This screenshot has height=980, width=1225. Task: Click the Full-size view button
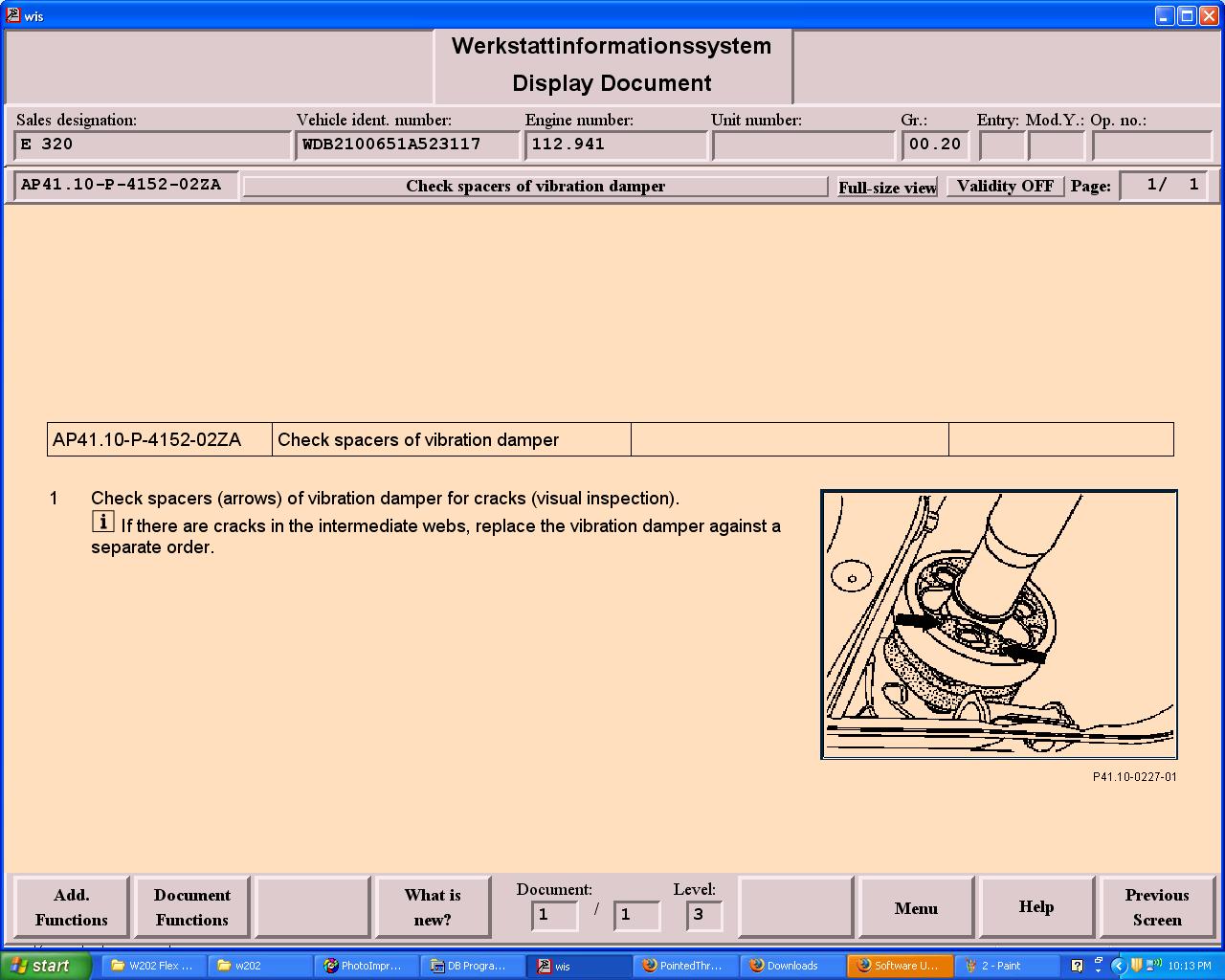886,188
